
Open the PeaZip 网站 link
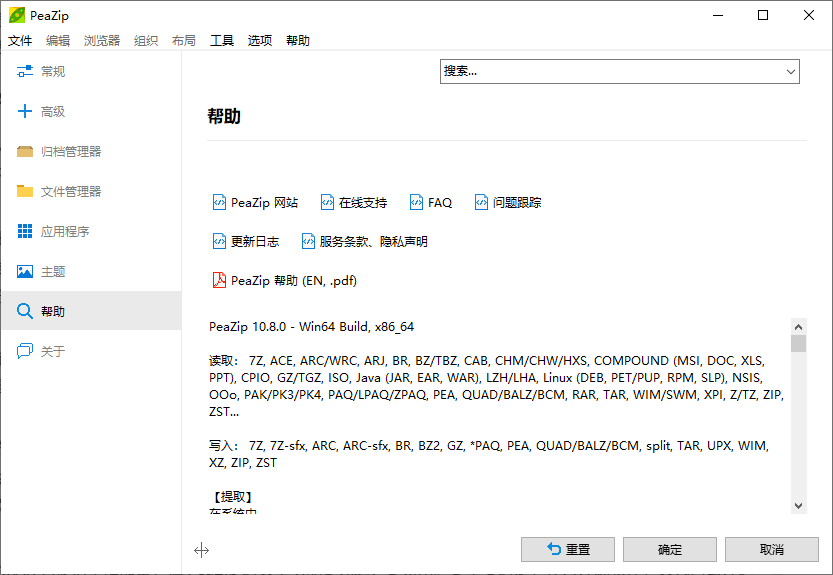coord(265,202)
